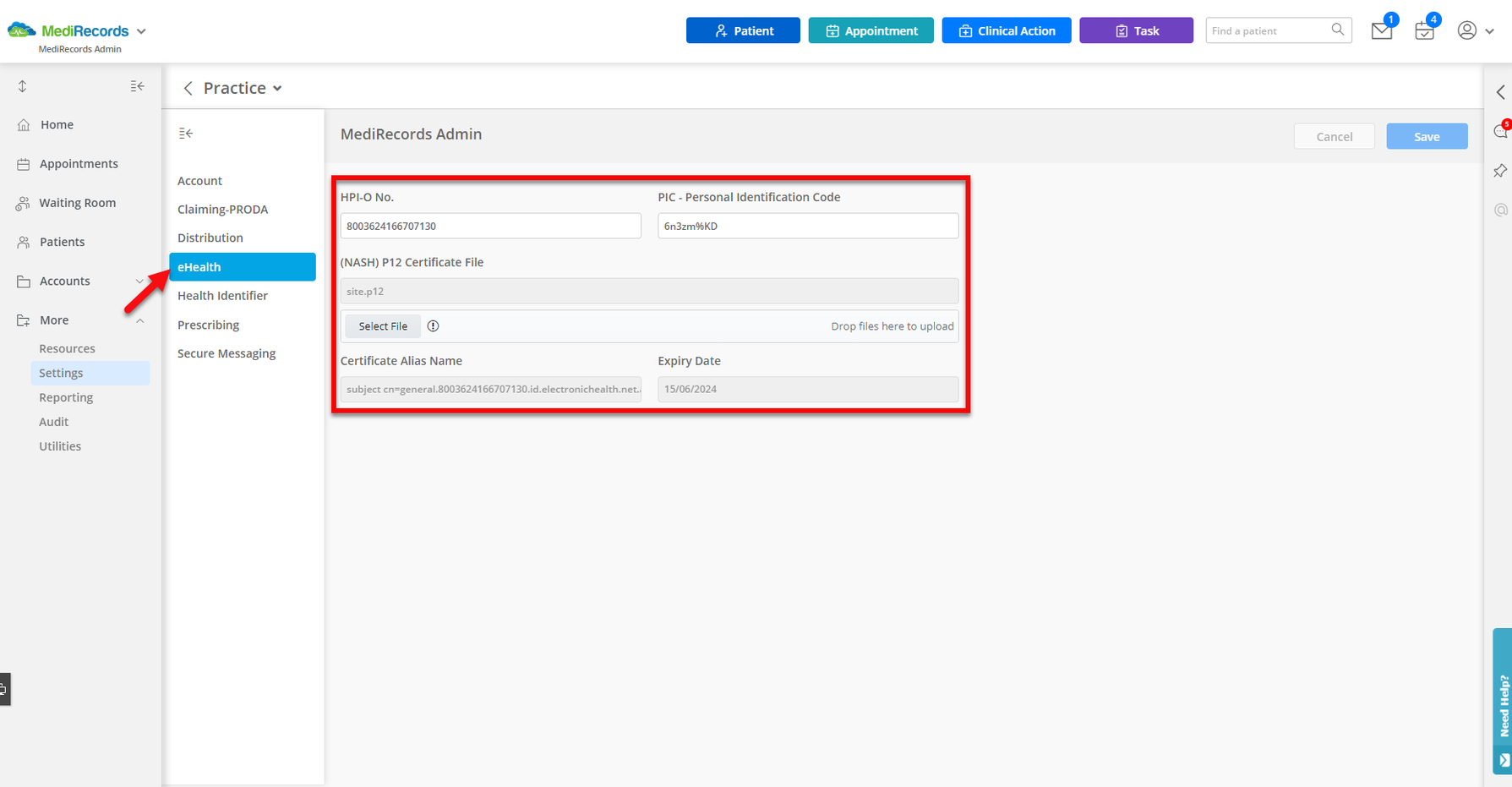Select Claiming-PRODA settings tab
This screenshot has width=1512, height=787.
click(x=222, y=210)
